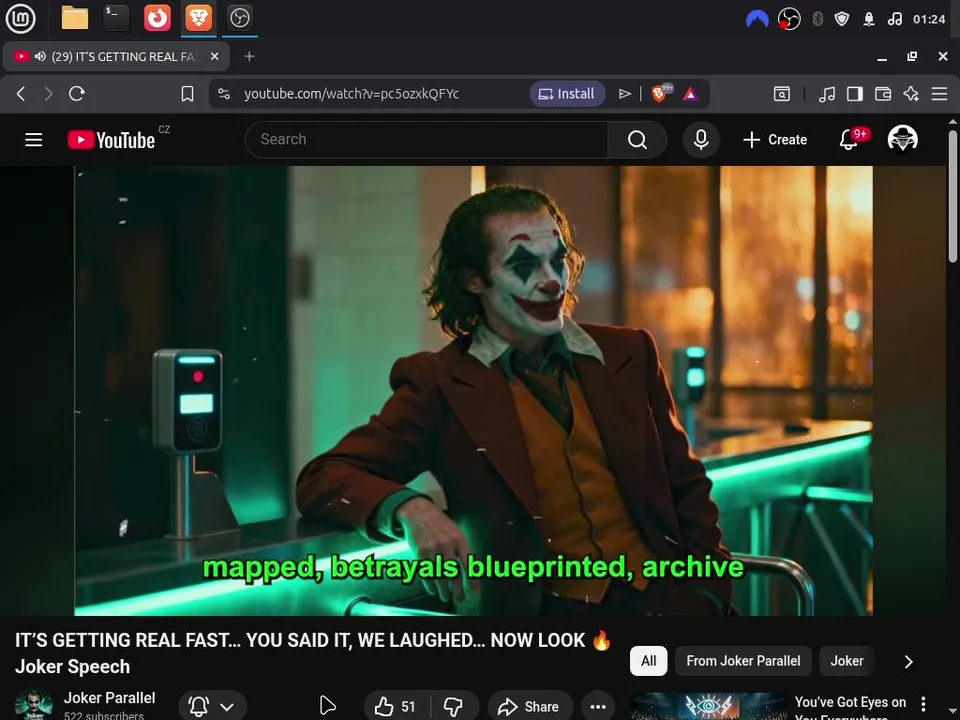Open the Brave Shields lion icon
Image resolution: width=960 pixels, height=720 pixels.
coord(660,93)
